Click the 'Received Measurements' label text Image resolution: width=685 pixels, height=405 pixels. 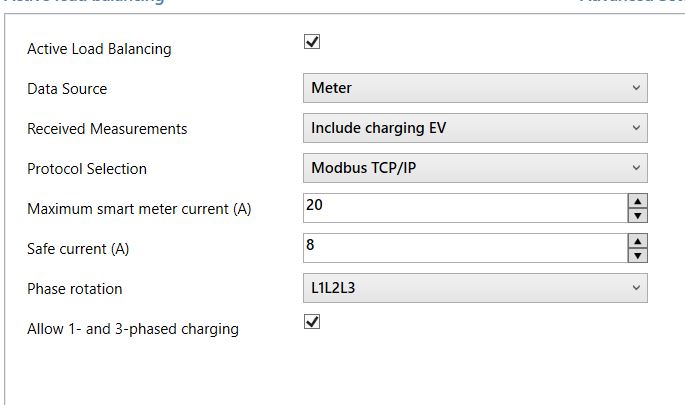coord(107,129)
